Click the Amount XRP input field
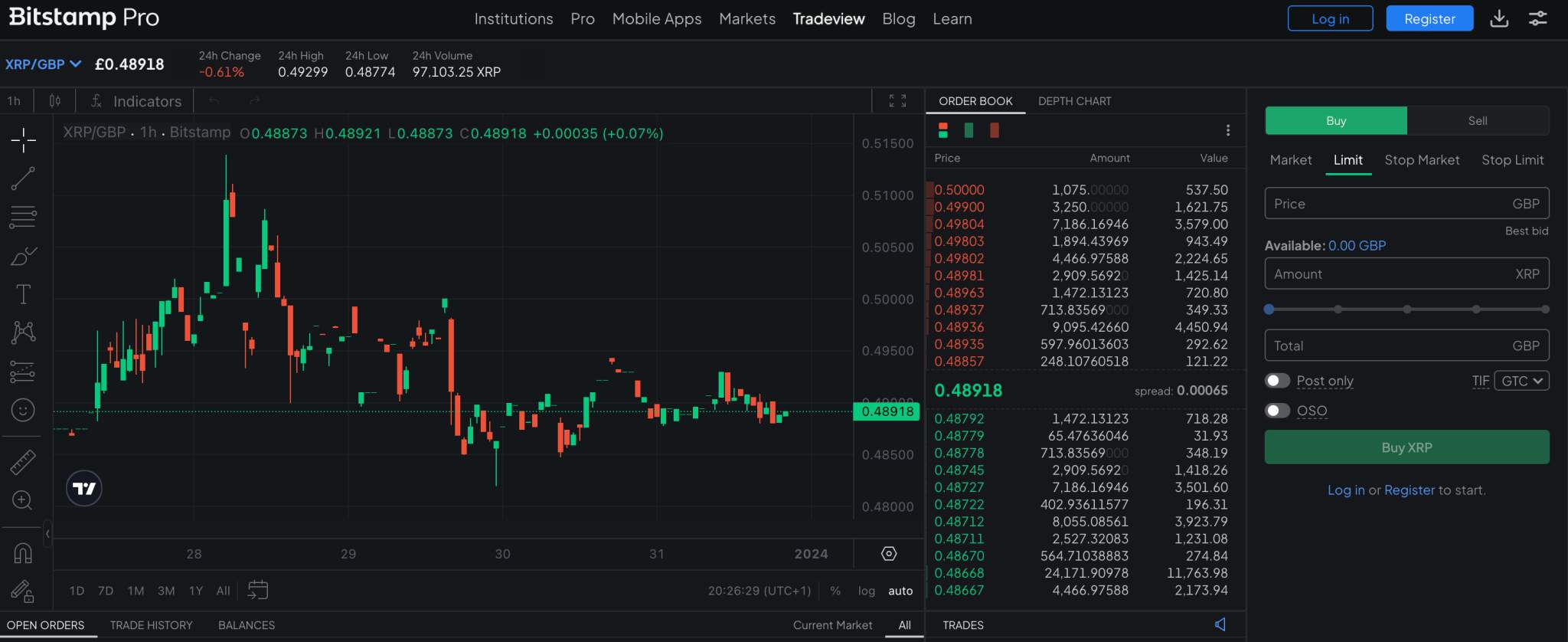Screen dimensions: 1568x642 coord(1407,274)
